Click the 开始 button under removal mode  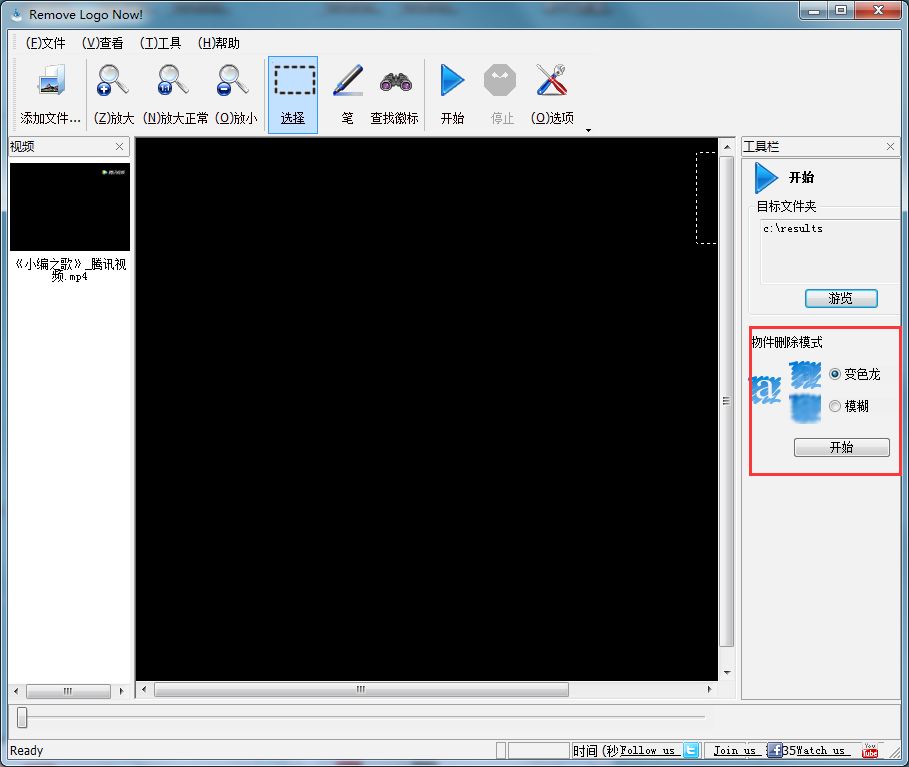point(842,447)
